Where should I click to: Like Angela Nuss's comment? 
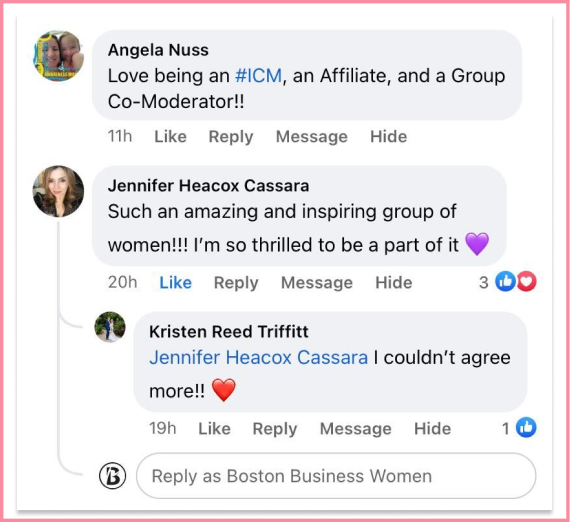[170, 137]
